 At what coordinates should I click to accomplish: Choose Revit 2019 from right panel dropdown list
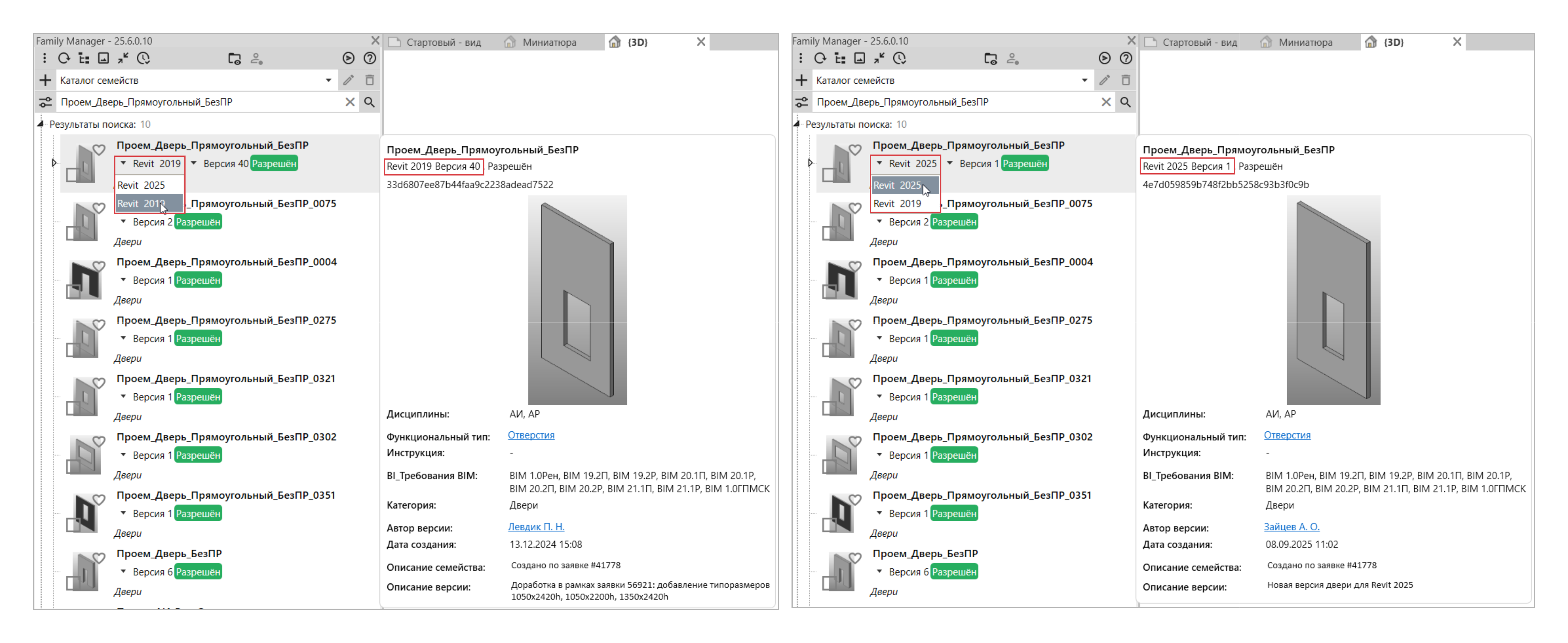(x=905, y=204)
